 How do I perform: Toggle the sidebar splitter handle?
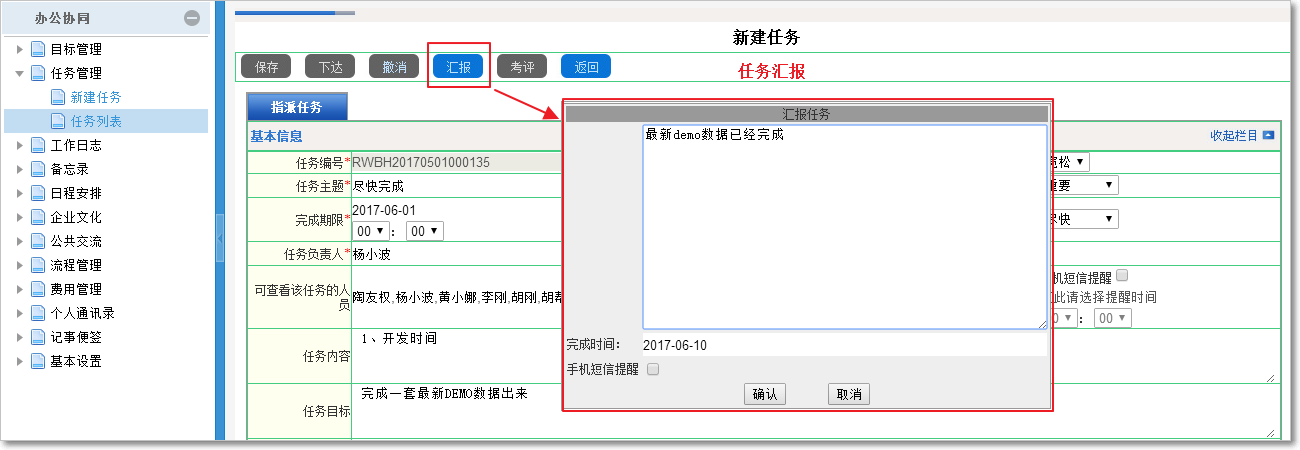pos(220,237)
